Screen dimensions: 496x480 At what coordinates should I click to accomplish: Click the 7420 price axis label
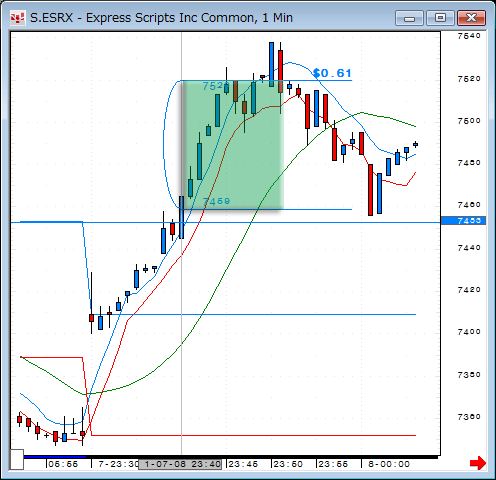pos(469,290)
